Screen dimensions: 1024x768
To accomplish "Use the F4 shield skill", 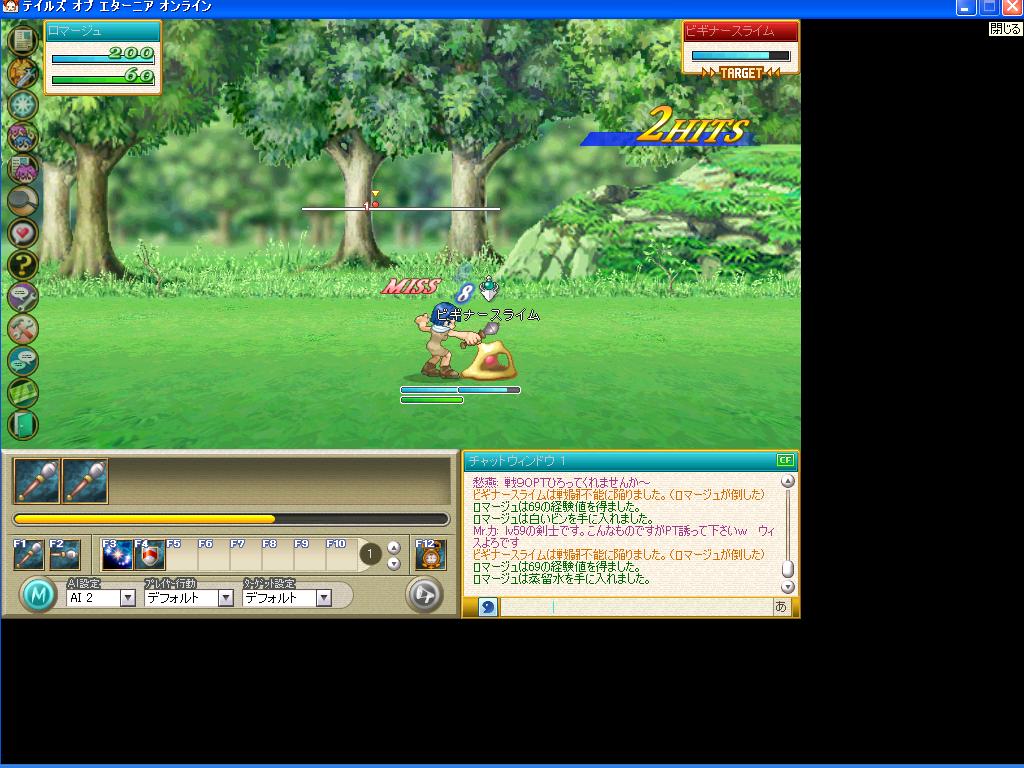I will 150,554.
